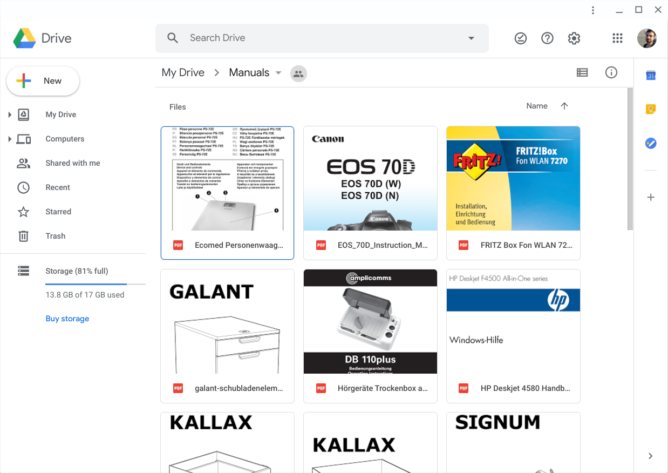Open the window three-dot menu
The image size is (668, 473).
point(593,10)
